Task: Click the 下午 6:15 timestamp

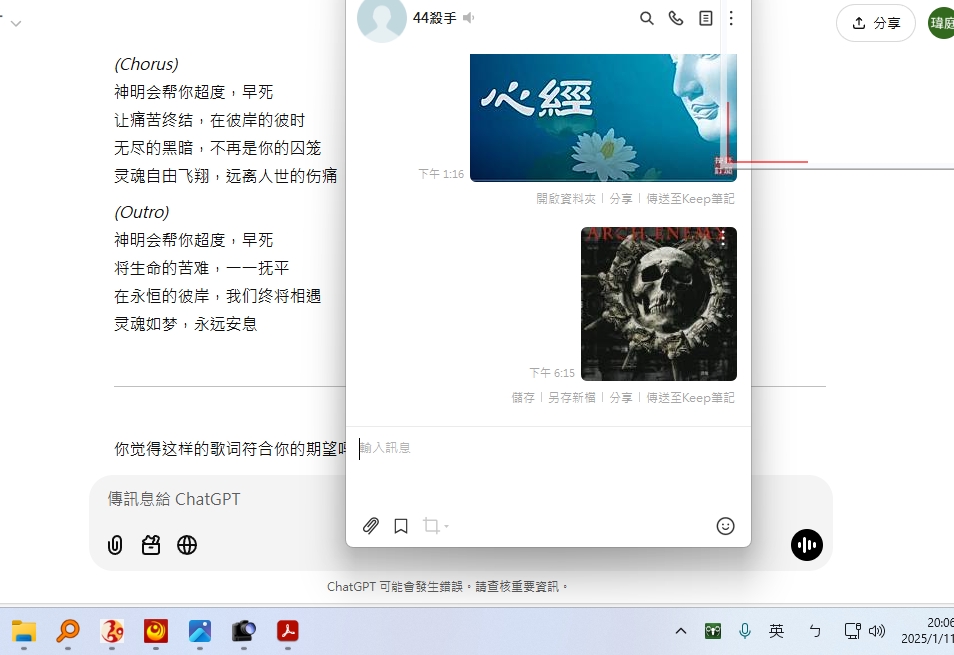Action: 552,373
